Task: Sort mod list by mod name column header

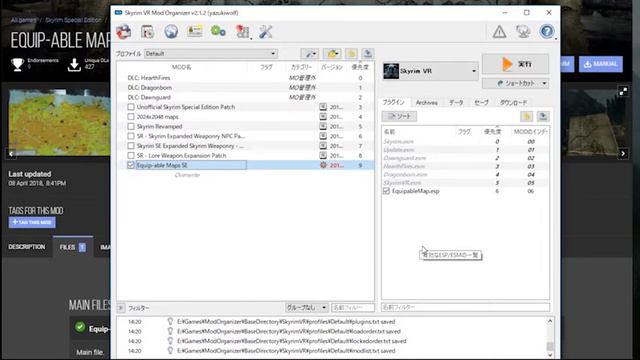Action: [182, 67]
